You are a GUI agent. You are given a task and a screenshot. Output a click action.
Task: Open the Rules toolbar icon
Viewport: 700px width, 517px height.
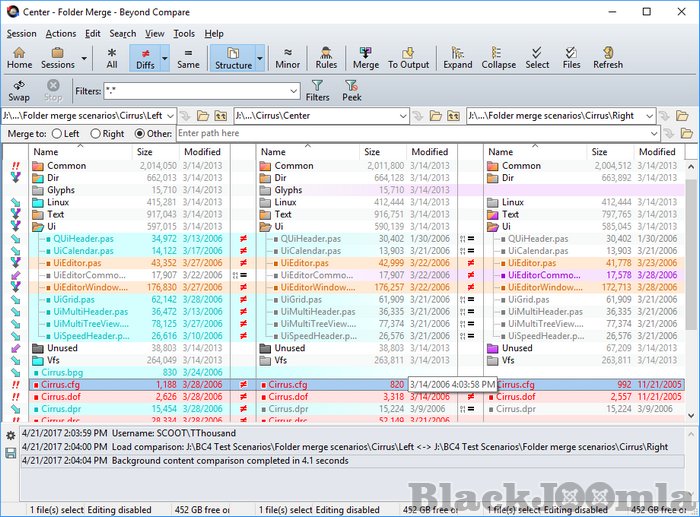coord(326,57)
